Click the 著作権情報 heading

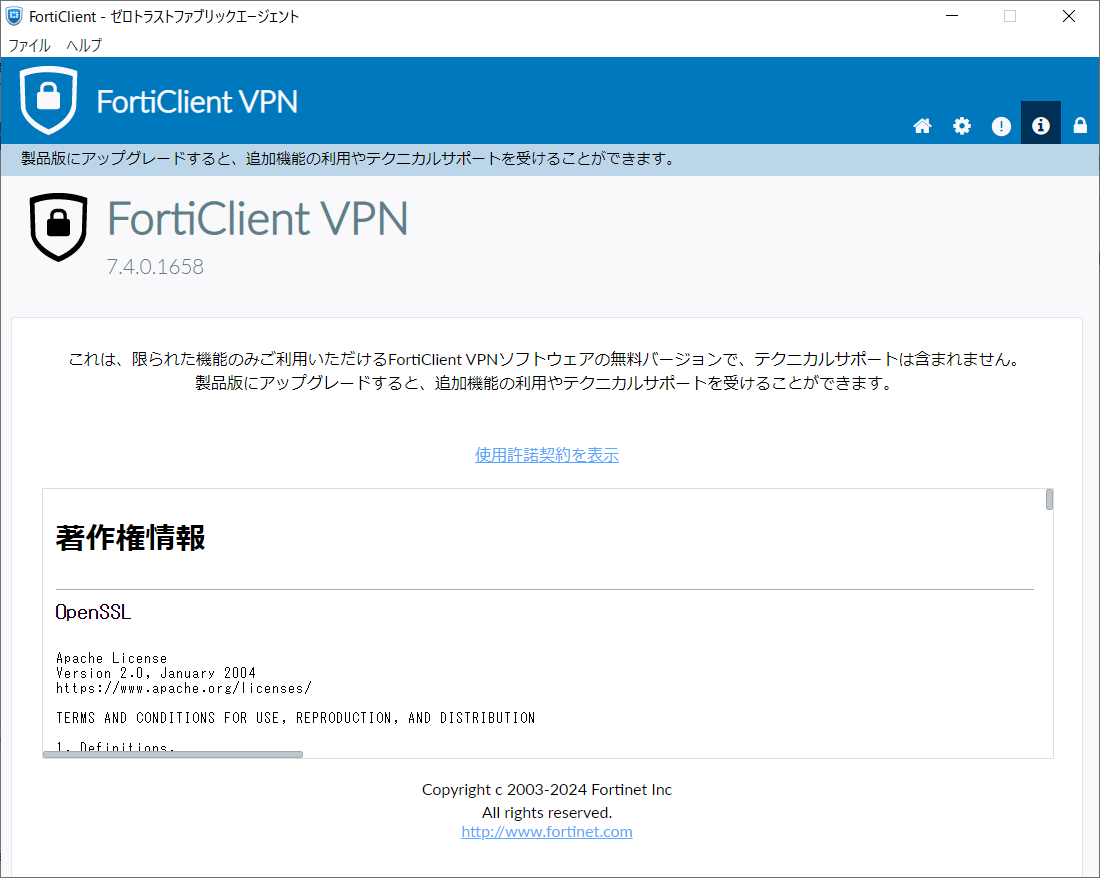pos(130,538)
